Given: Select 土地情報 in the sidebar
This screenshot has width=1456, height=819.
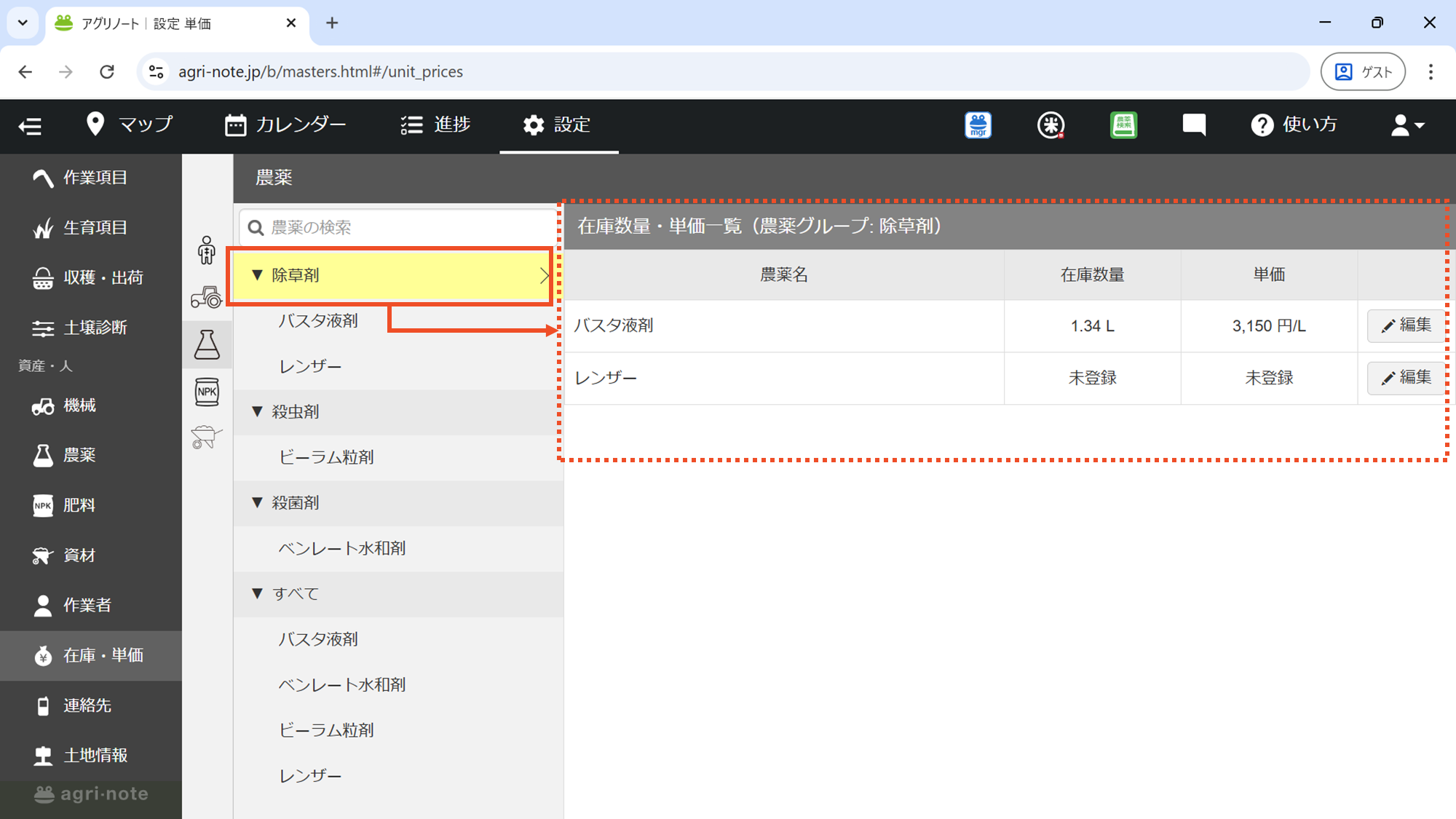Looking at the screenshot, I should point(91,755).
